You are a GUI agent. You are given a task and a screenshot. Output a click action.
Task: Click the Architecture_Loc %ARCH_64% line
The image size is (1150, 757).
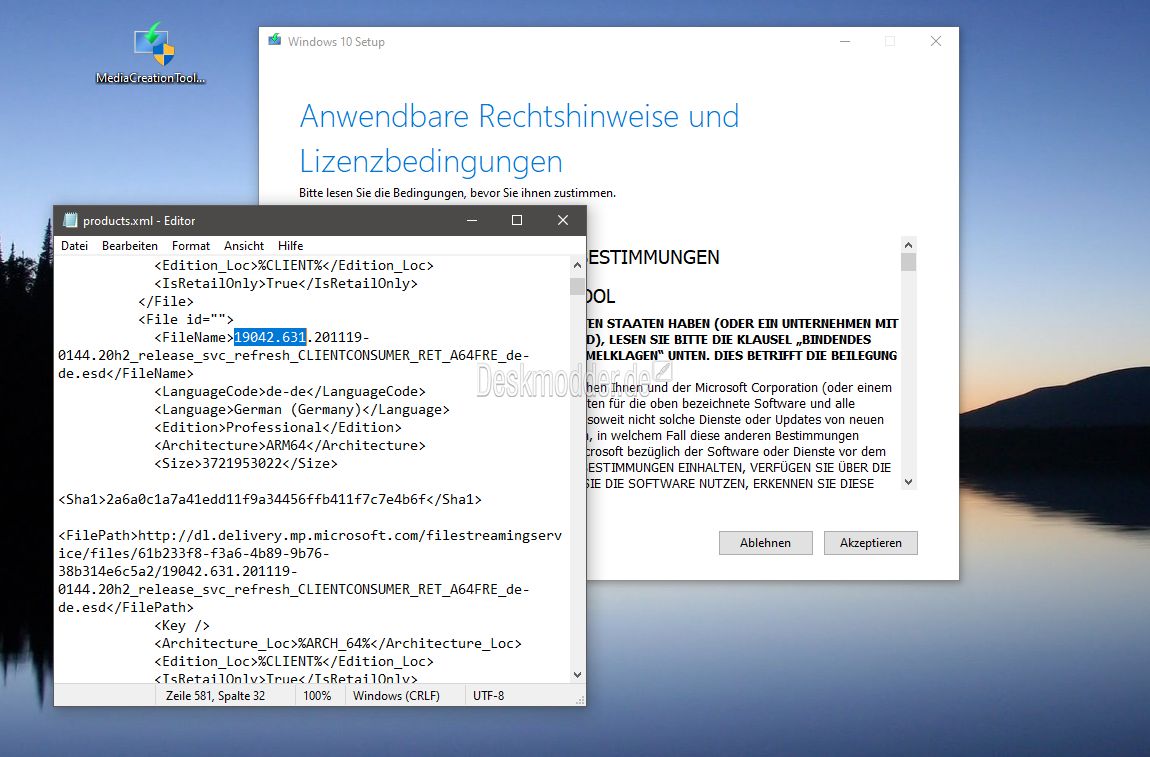[x=338, y=643]
